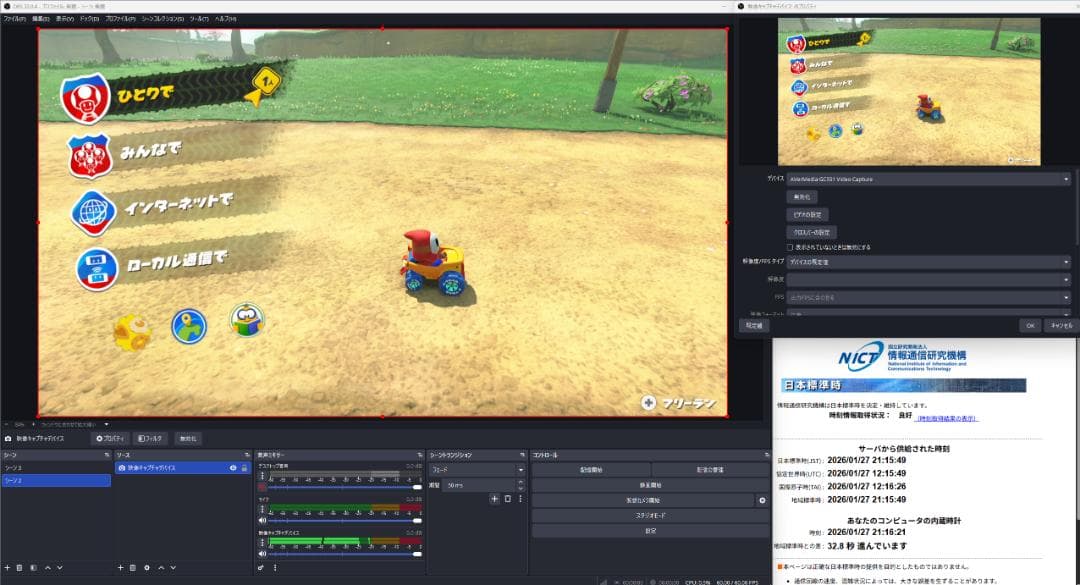Click the add source plus icon

[119, 567]
